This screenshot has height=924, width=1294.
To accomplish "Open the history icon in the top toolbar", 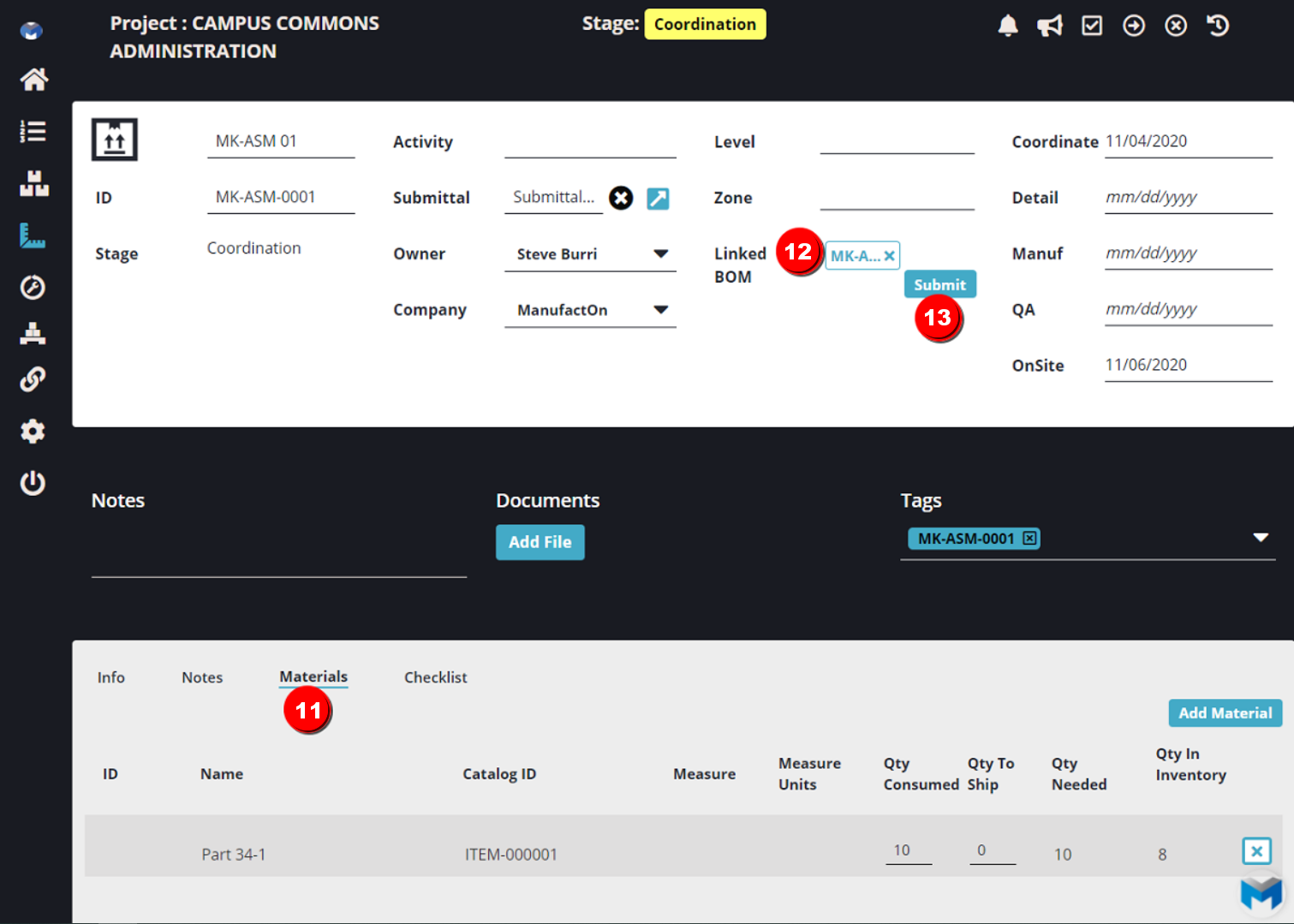I will (1217, 25).
